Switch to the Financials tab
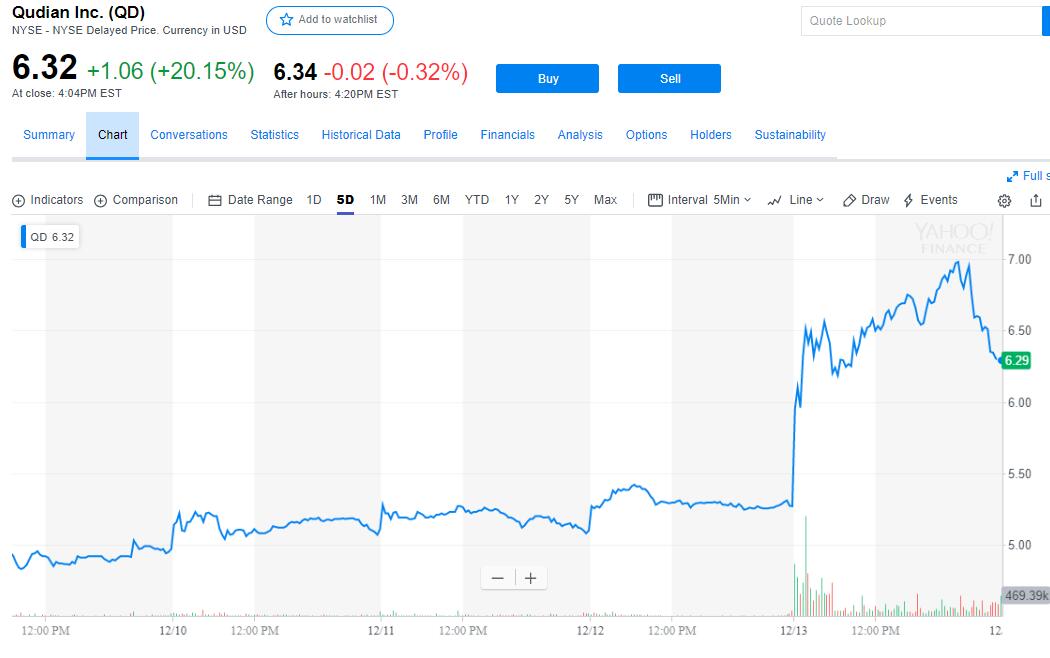The height and width of the screenshot is (658, 1050). 507,135
